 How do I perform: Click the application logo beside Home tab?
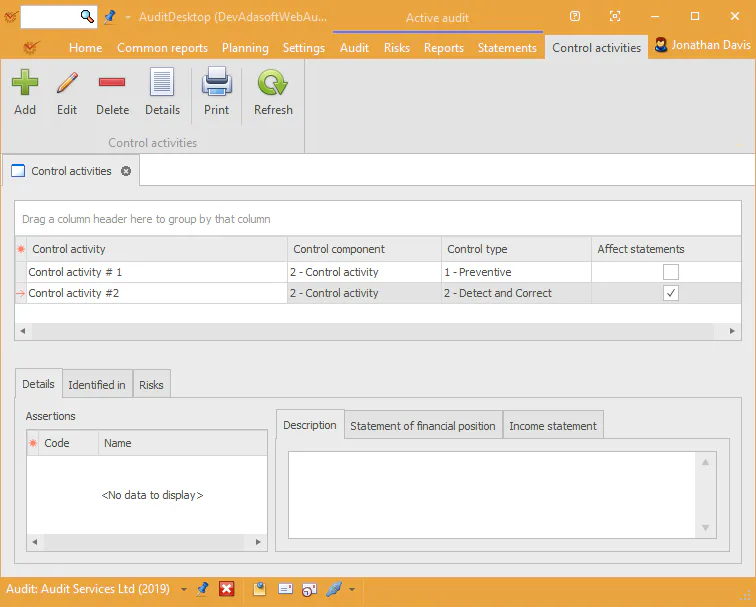tap(31, 48)
